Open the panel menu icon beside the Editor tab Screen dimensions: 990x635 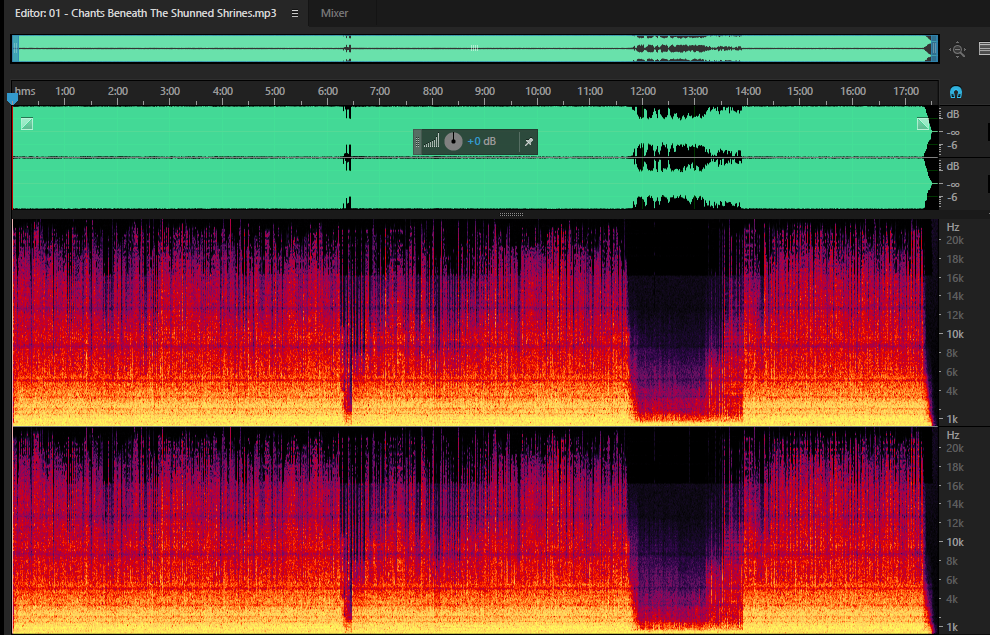click(295, 13)
